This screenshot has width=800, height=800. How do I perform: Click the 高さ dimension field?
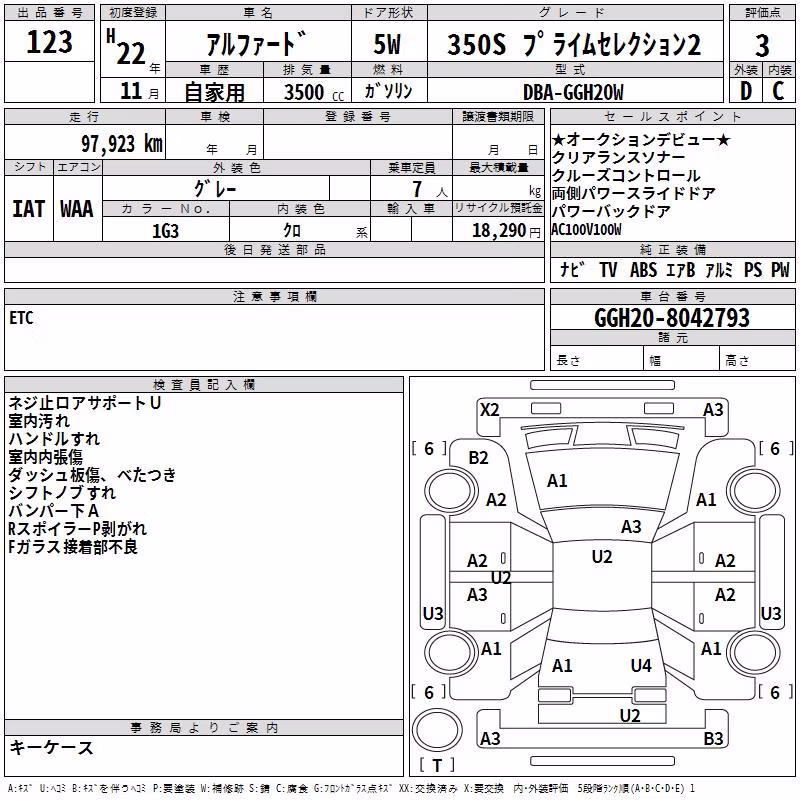point(757,357)
